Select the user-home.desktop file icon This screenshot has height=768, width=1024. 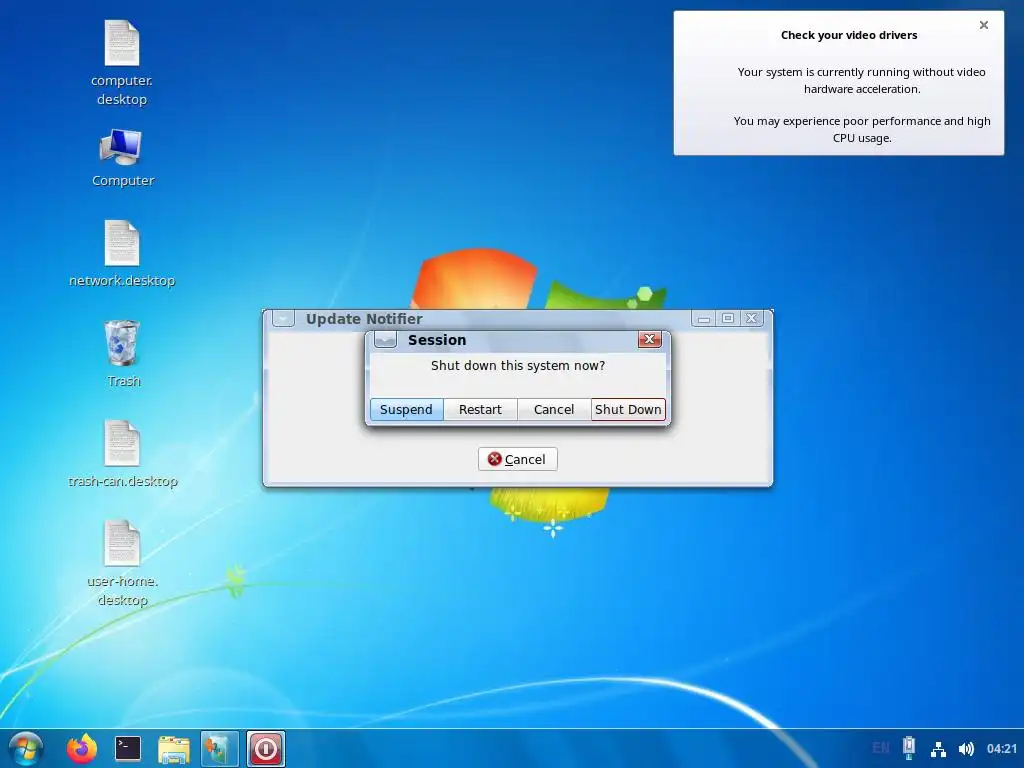[x=121, y=543]
